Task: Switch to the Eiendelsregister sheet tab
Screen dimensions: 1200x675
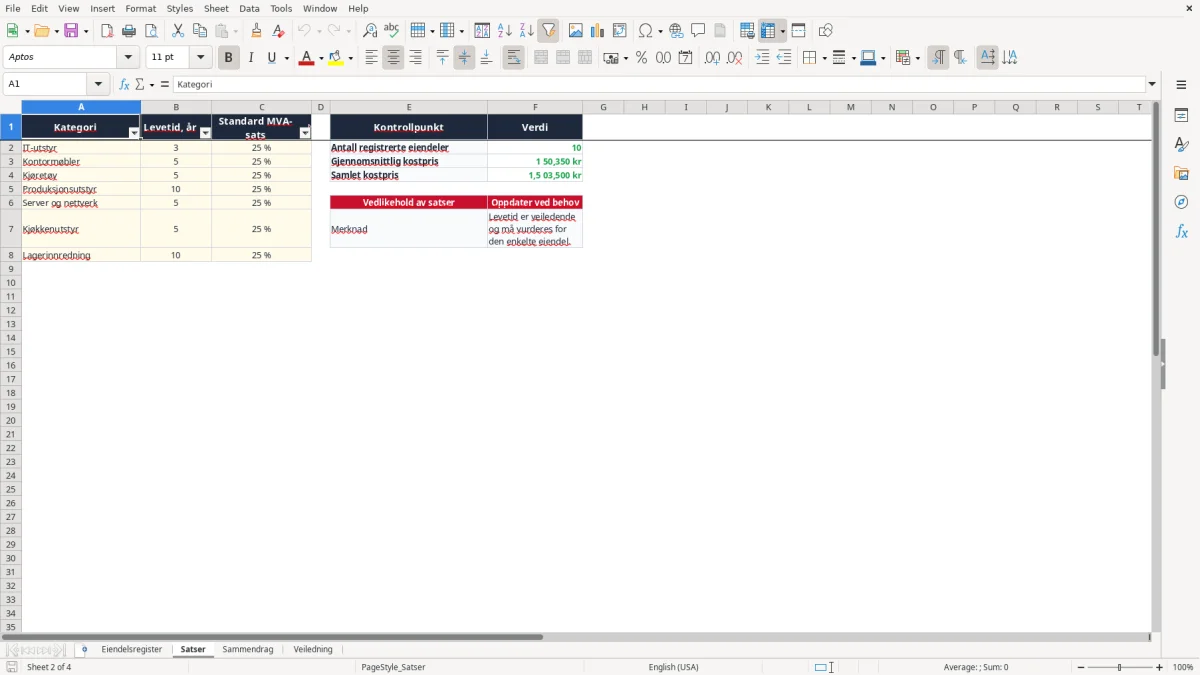Action: (131, 650)
